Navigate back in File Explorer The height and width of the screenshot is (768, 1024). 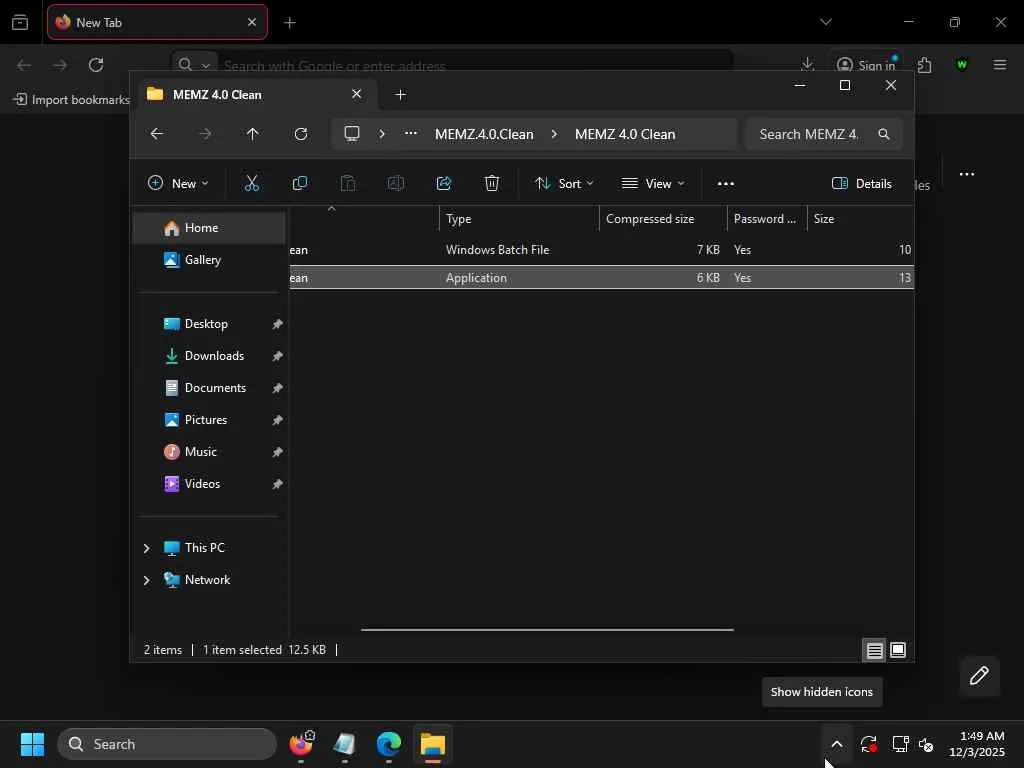pyautogui.click(x=157, y=134)
